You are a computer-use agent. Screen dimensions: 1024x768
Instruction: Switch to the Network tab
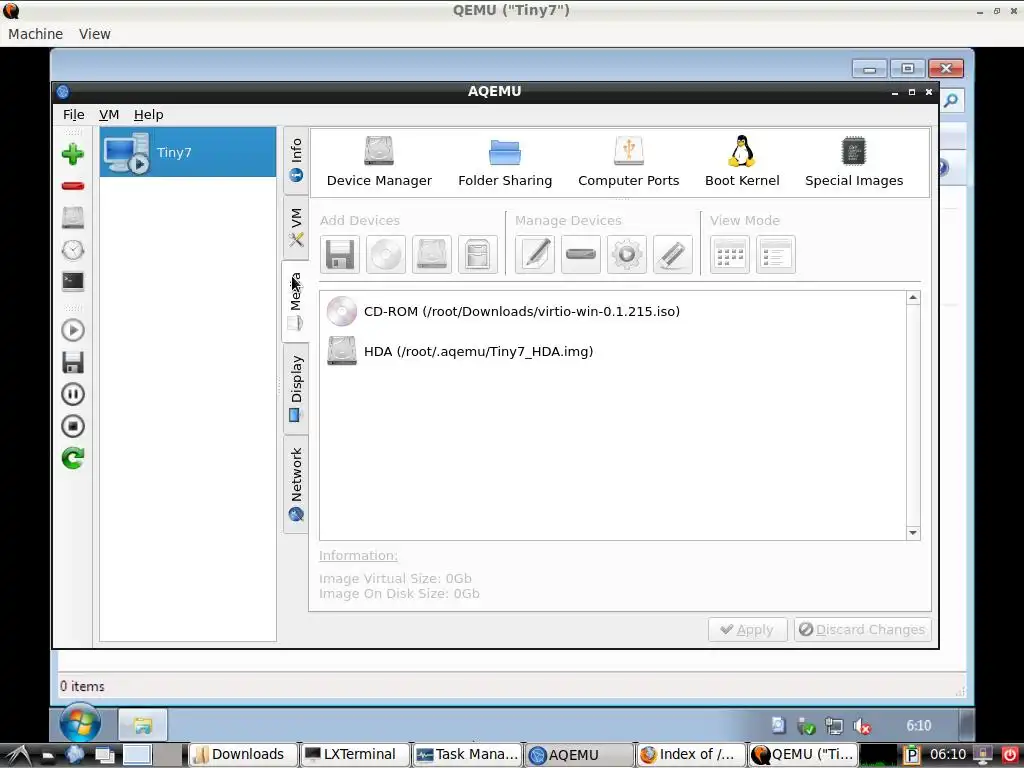click(x=296, y=484)
